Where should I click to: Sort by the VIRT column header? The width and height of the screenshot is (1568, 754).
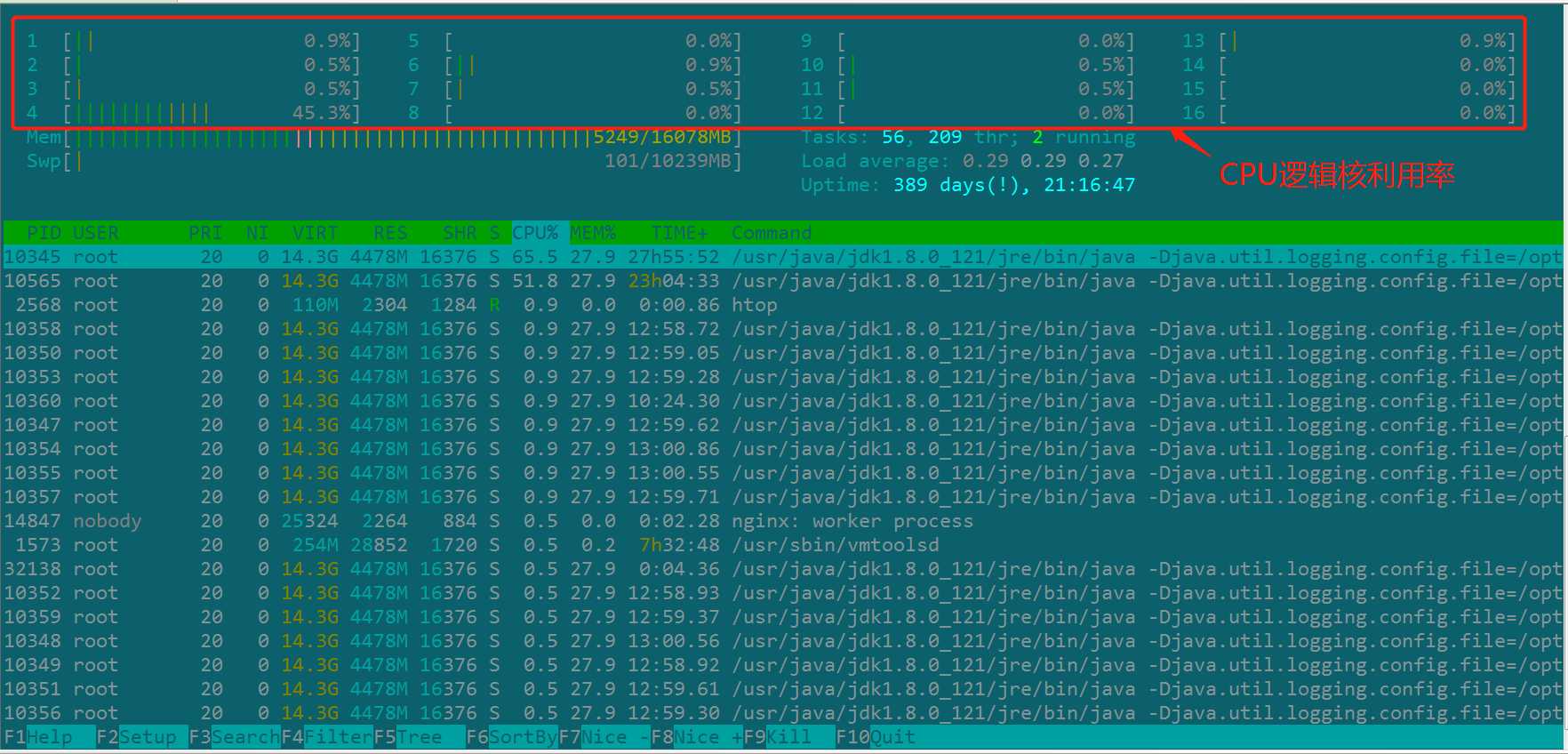[x=316, y=233]
